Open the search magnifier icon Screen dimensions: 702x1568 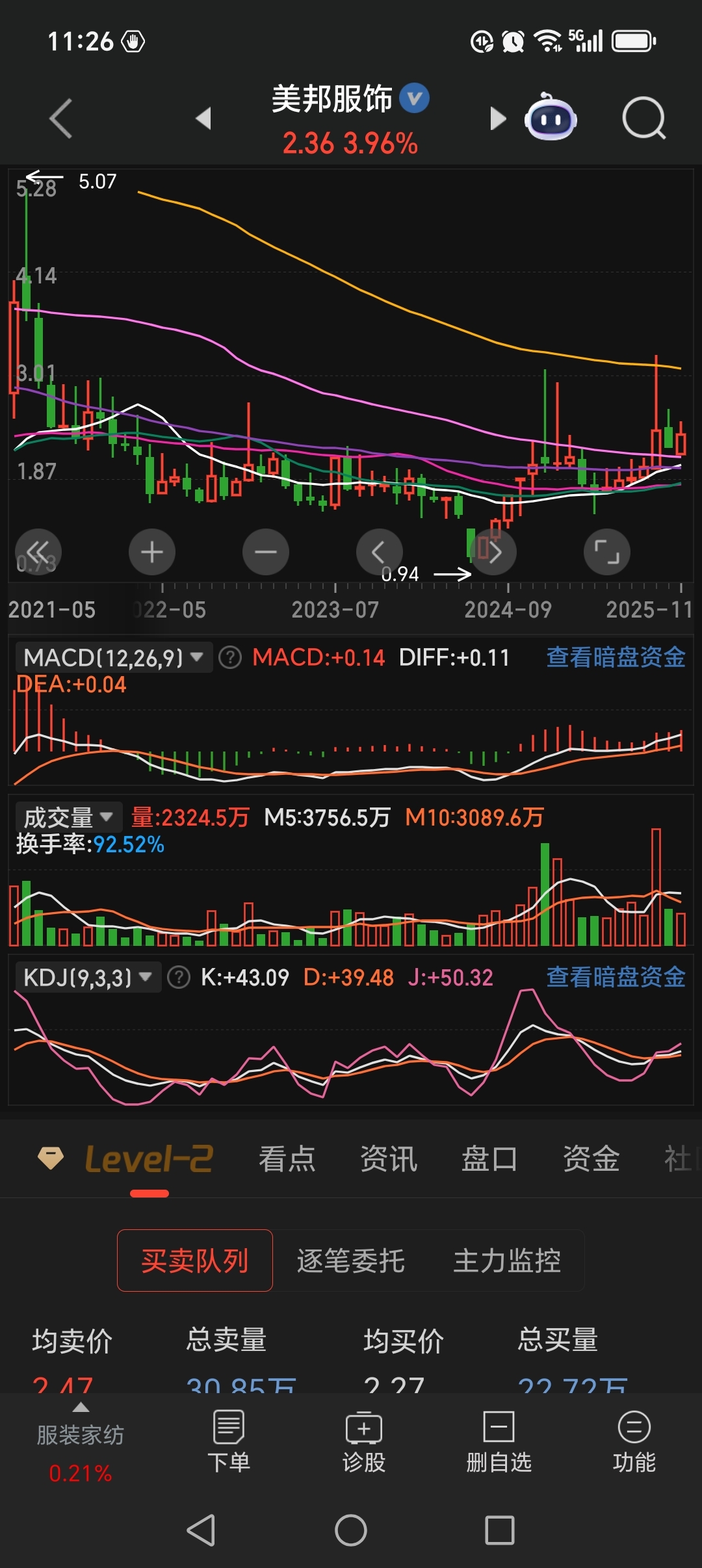pyautogui.click(x=644, y=118)
